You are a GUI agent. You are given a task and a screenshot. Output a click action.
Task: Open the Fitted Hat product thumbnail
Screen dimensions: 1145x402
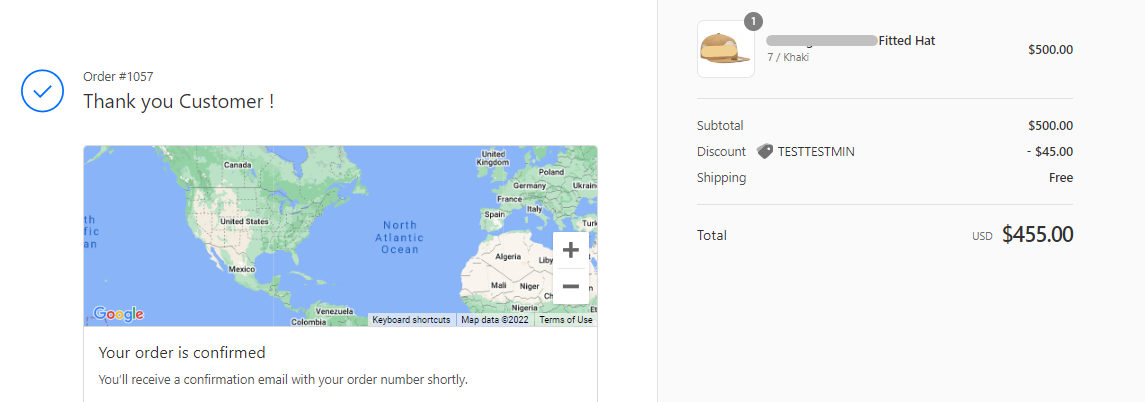tap(725, 49)
